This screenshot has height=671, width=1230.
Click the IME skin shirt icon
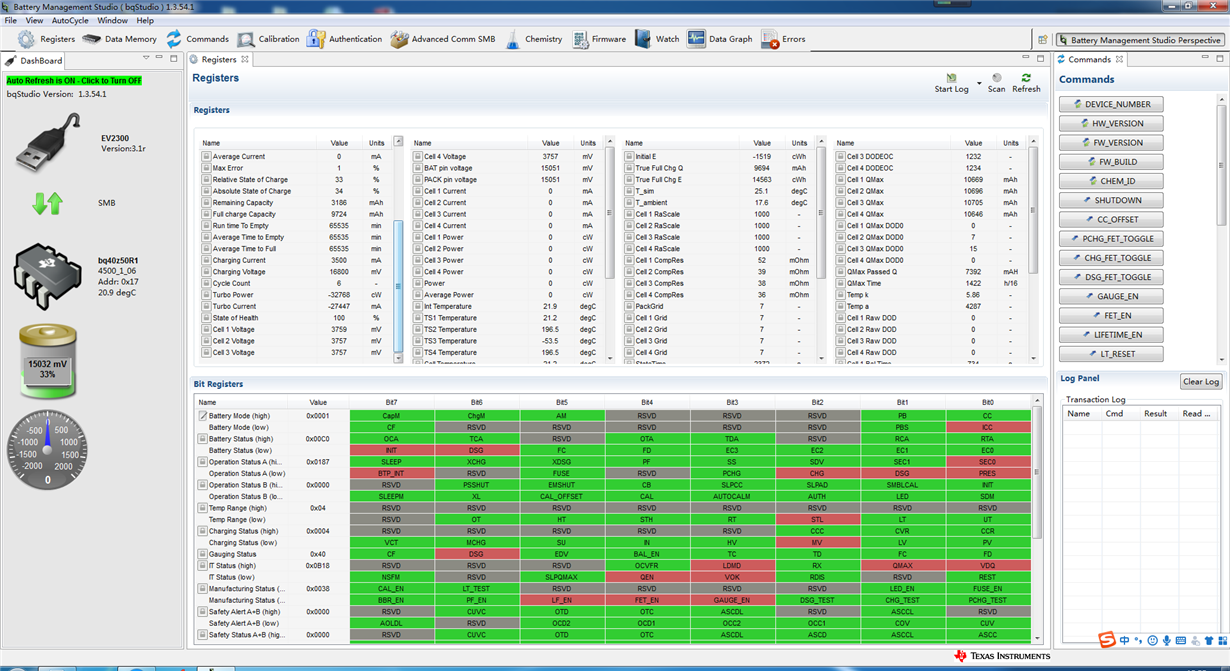(1208, 640)
